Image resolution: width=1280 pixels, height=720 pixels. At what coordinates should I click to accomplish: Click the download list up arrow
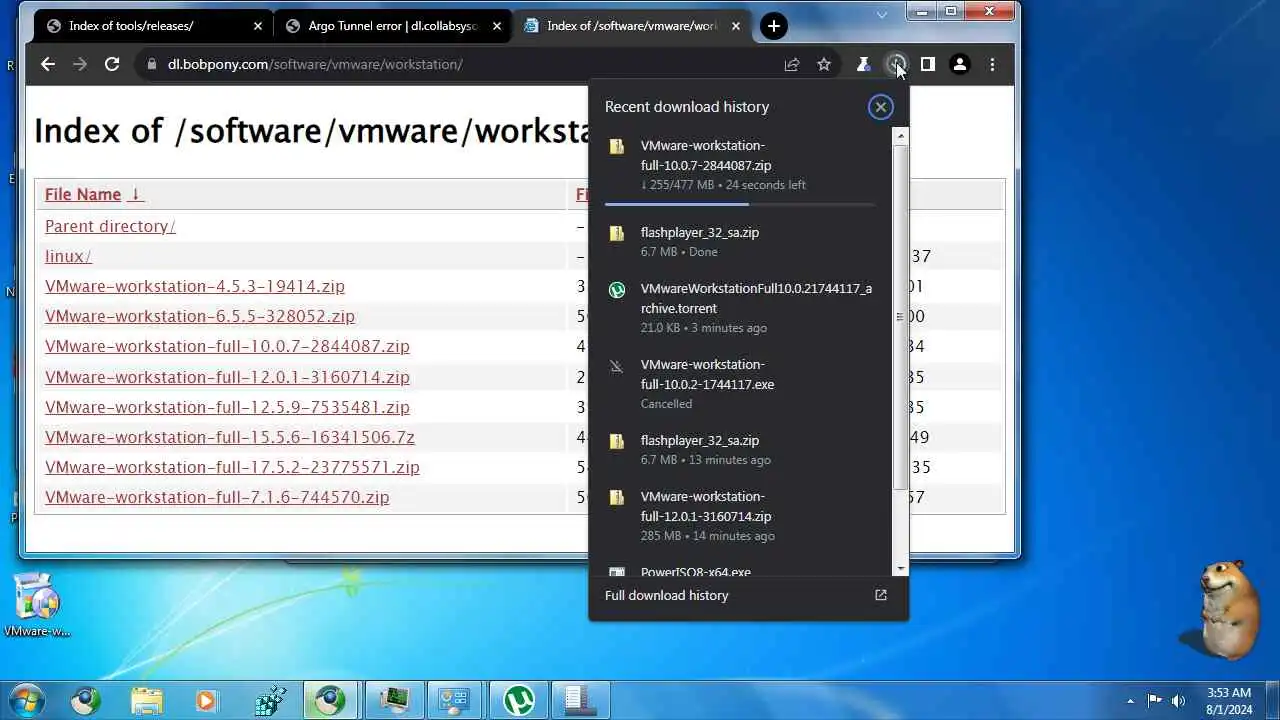900,135
